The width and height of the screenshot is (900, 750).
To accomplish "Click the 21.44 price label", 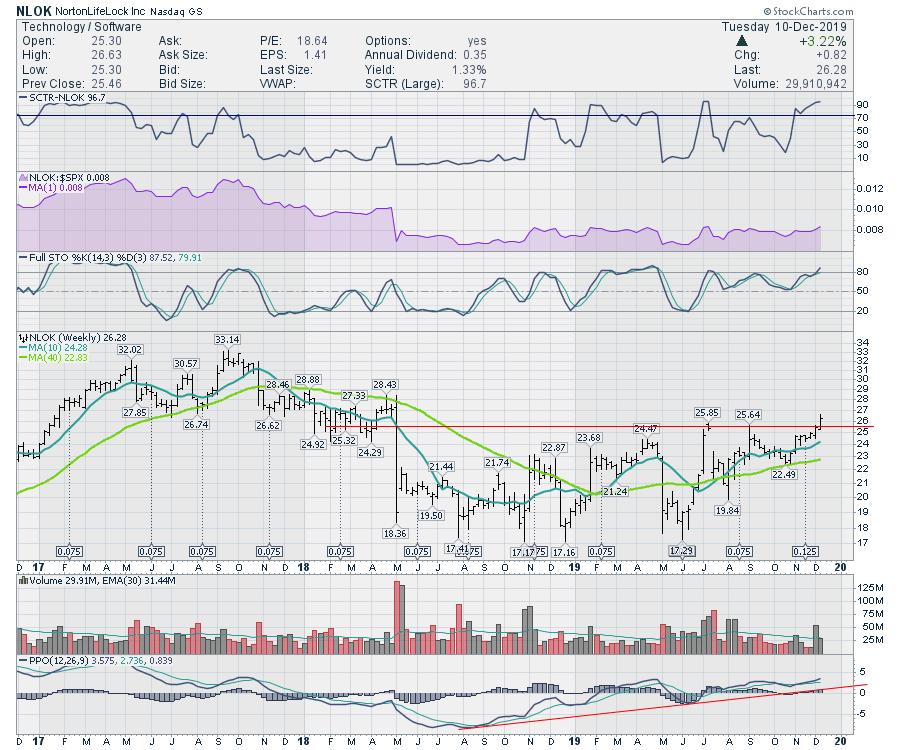I will click(441, 467).
